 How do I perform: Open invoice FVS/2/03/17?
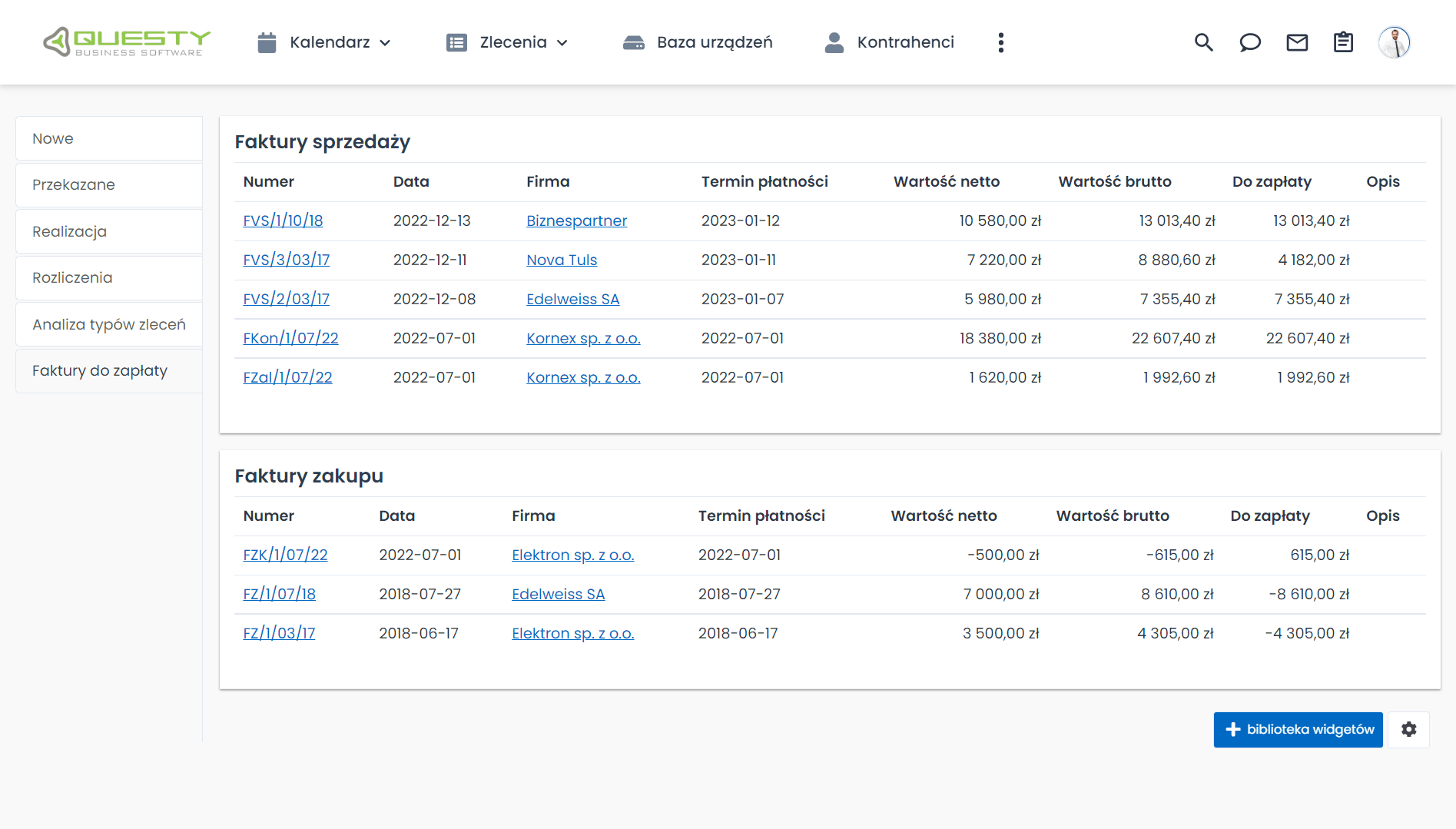pyautogui.click(x=287, y=299)
